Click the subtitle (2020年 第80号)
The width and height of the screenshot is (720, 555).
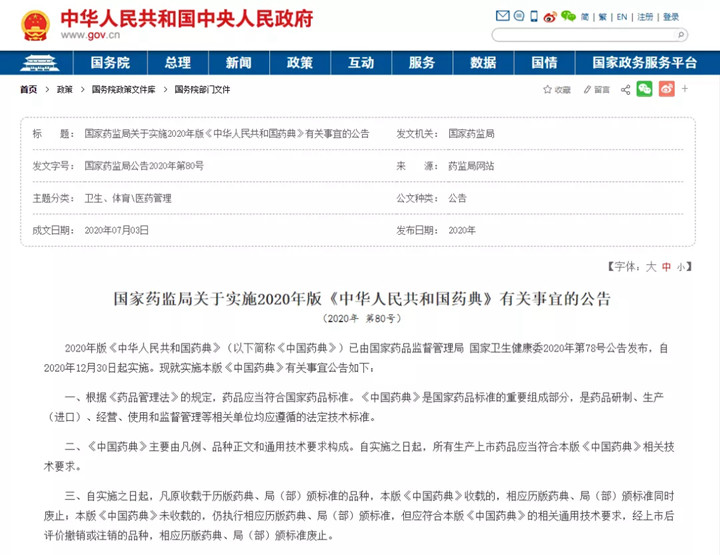[x=362, y=318]
